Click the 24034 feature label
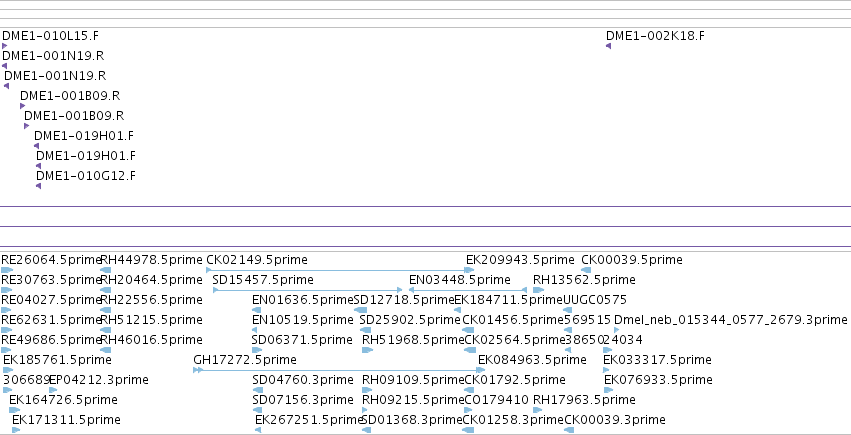 623,340
